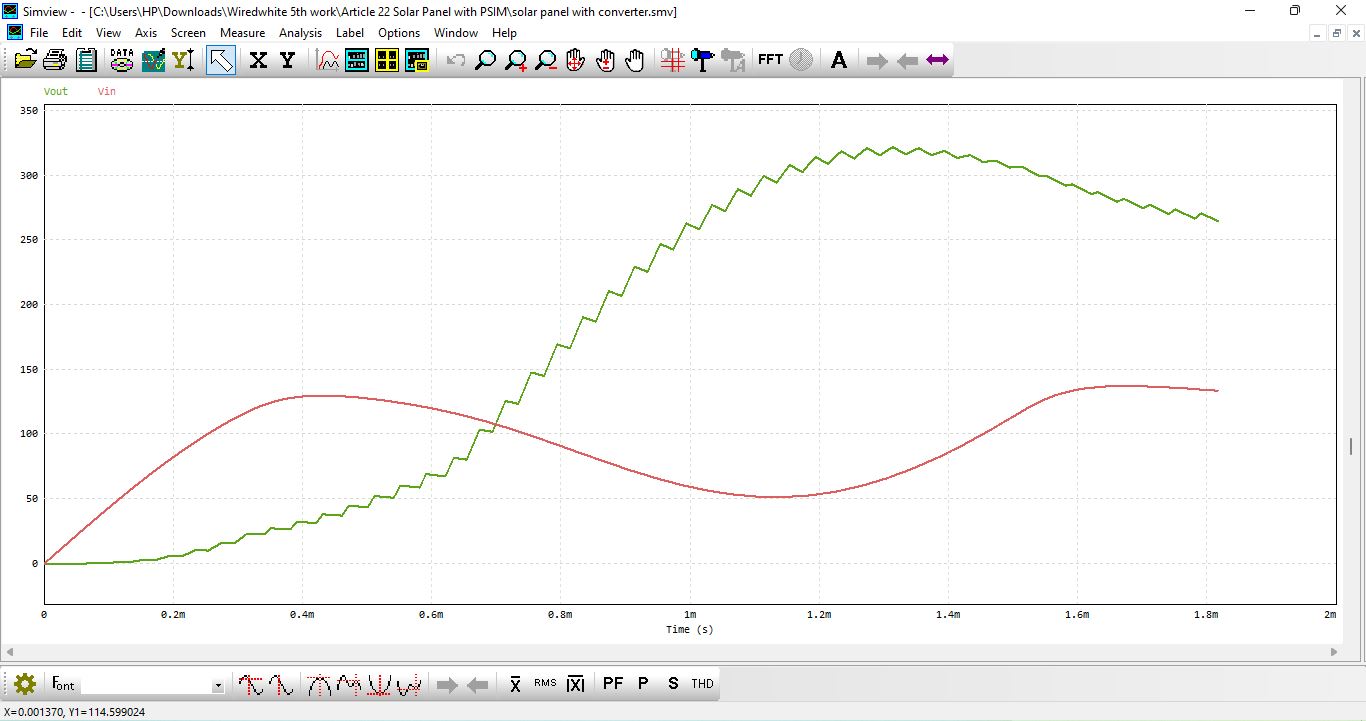Click the X axis settings icon

click(258, 60)
